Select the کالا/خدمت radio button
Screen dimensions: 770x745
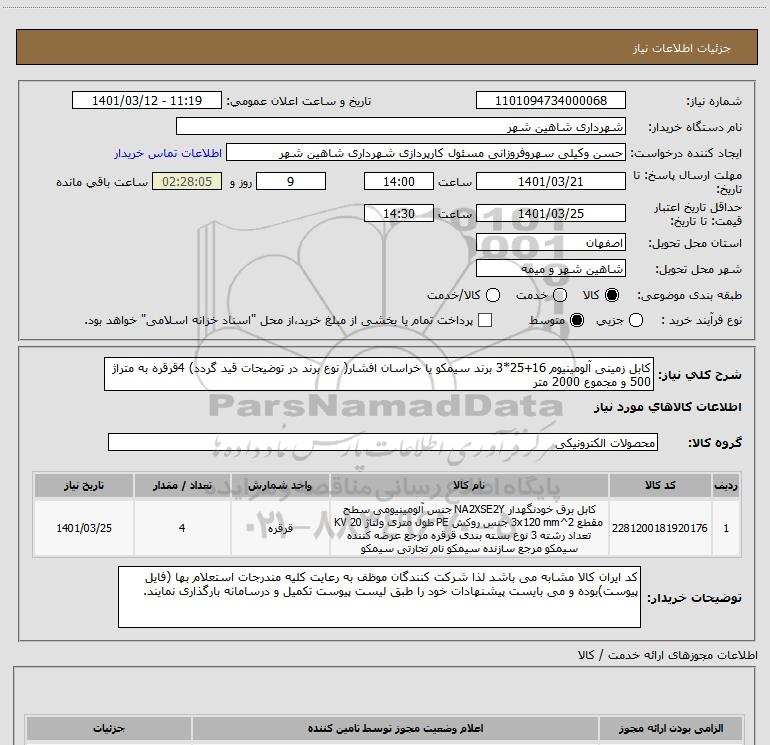tap(493, 295)
